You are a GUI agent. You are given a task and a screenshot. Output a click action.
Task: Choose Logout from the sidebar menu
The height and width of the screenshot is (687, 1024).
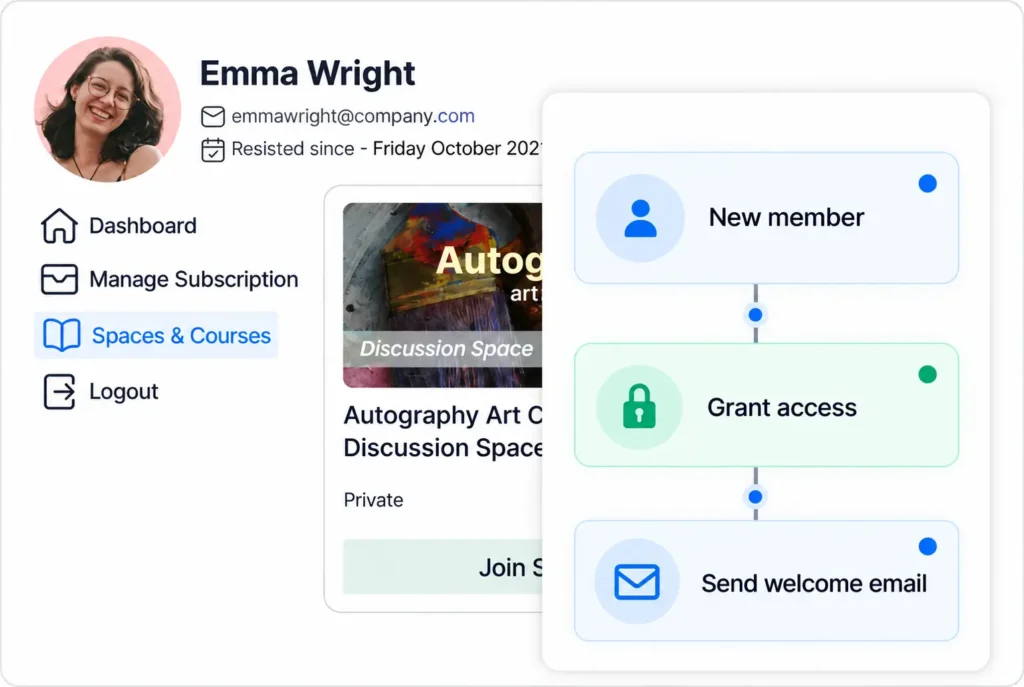101,392
